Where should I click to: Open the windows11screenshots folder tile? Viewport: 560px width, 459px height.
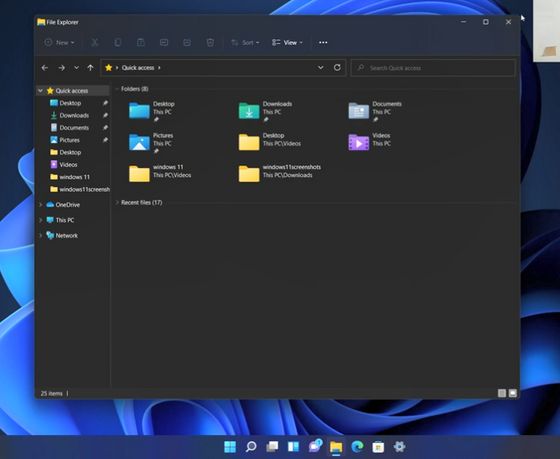pos(280,173)
